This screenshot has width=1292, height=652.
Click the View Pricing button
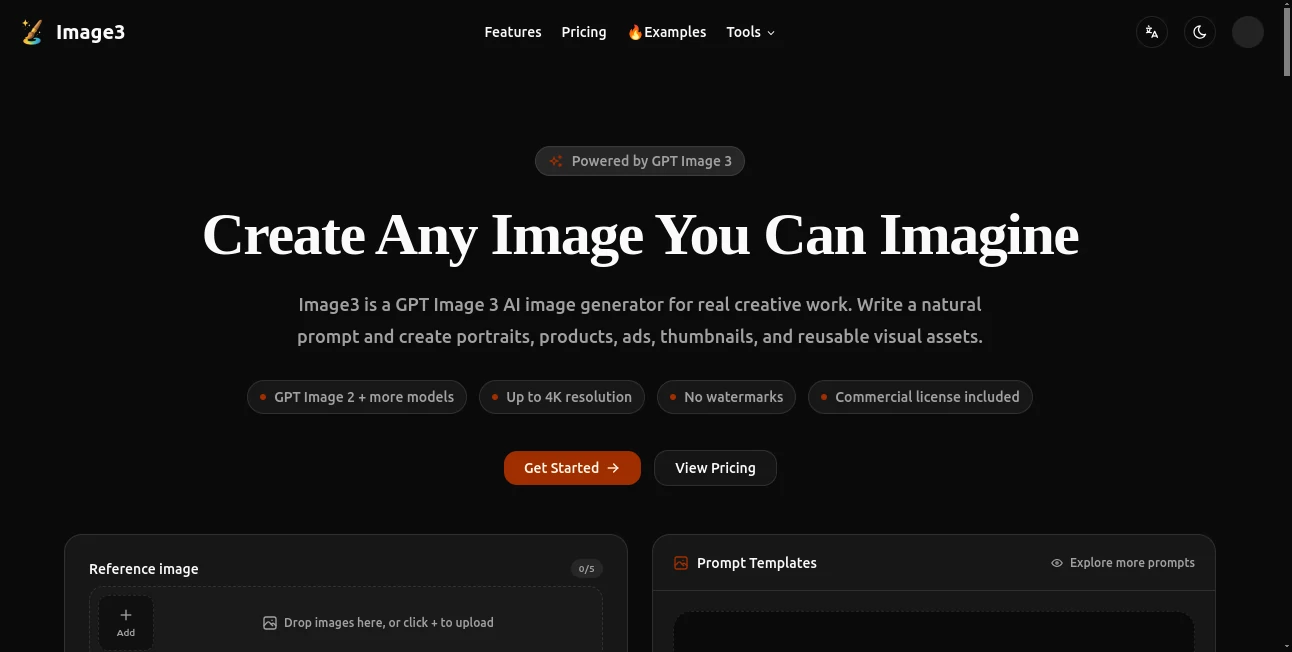pos(715,468)
